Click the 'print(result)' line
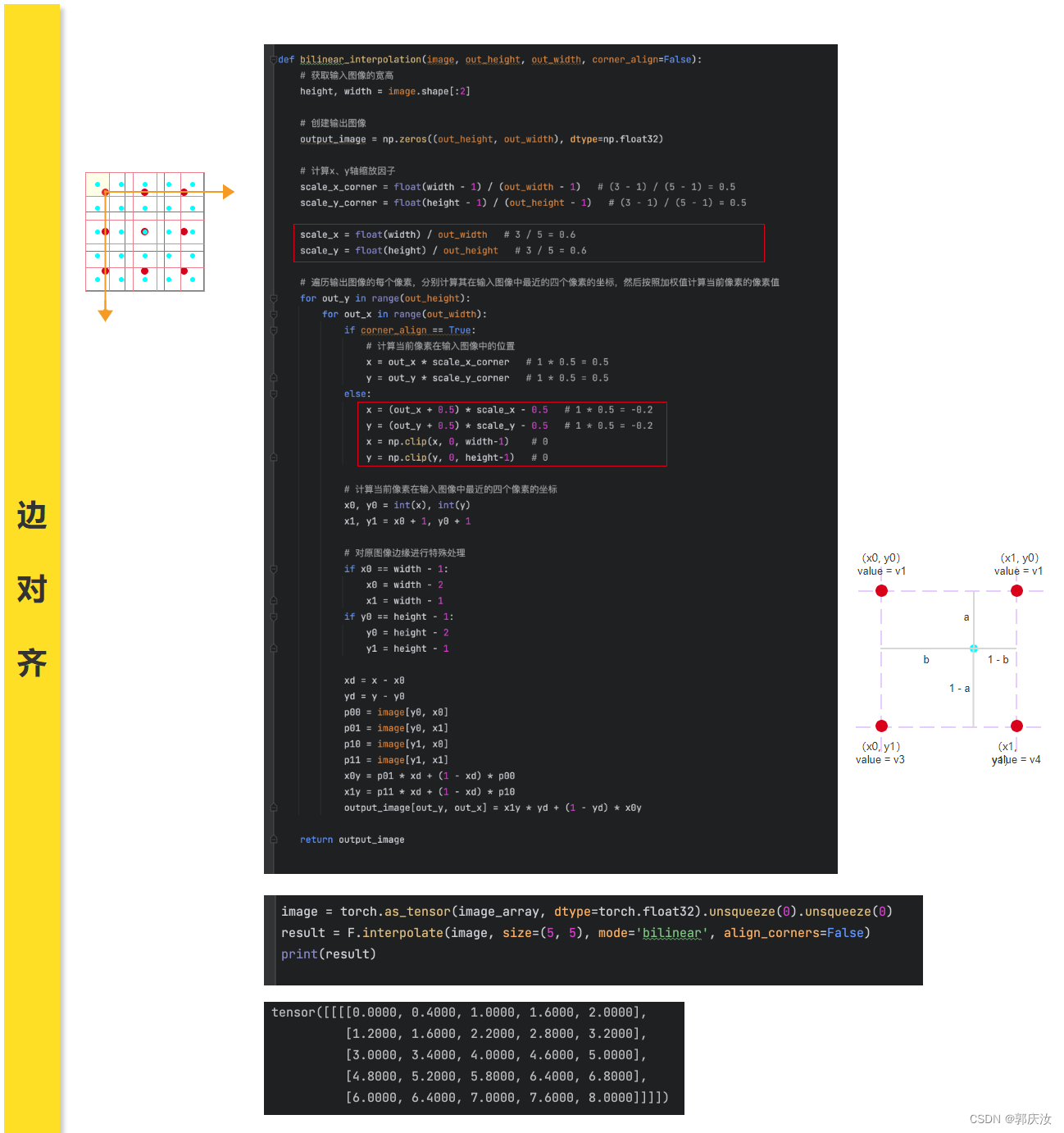 point(328,954)
